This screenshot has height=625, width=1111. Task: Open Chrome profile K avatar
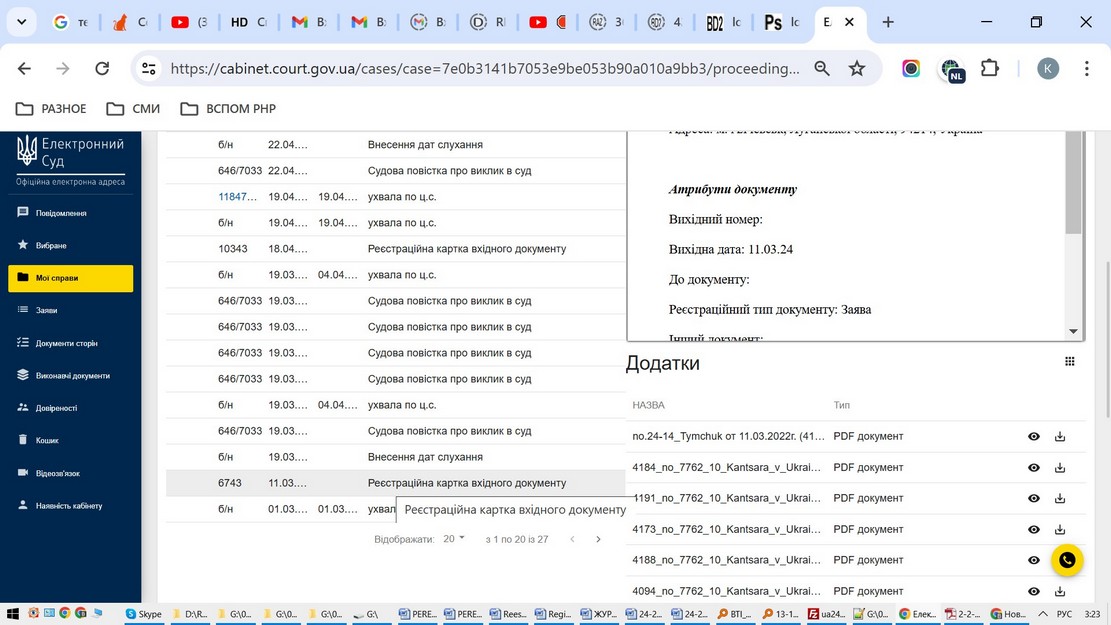click(x=1048, y=68)
